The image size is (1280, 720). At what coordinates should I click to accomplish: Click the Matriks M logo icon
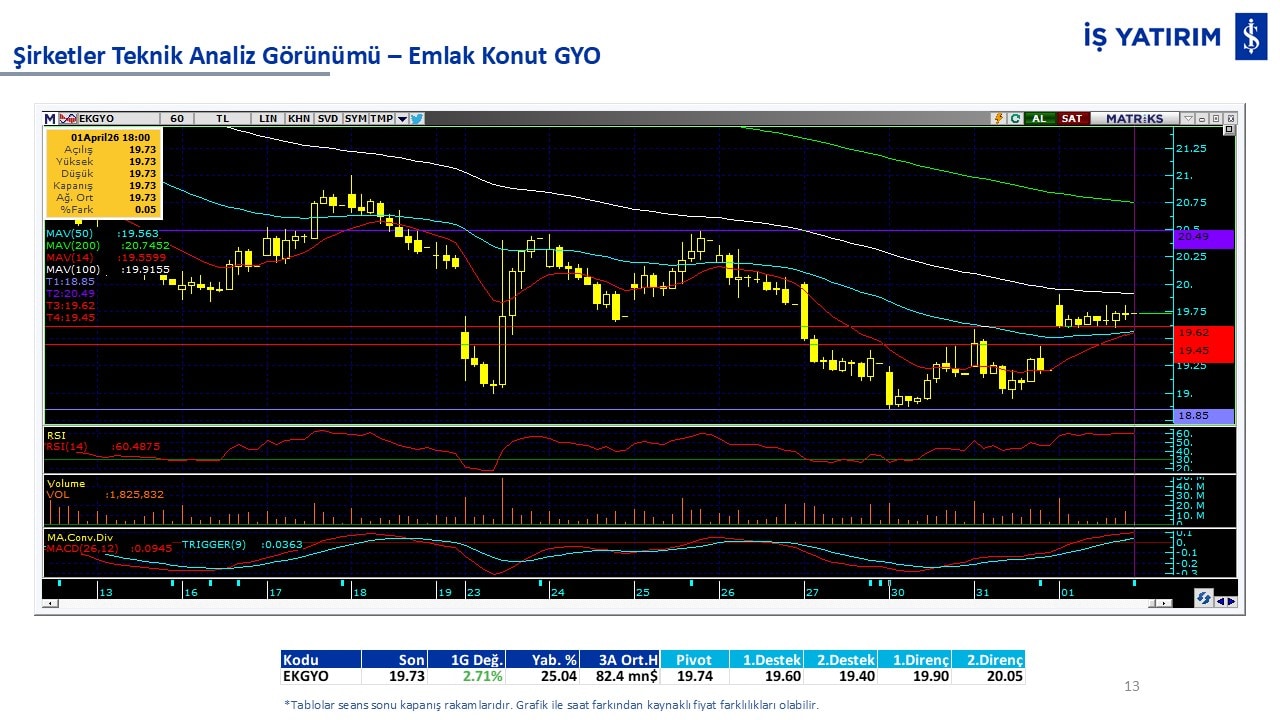[50, 118]
